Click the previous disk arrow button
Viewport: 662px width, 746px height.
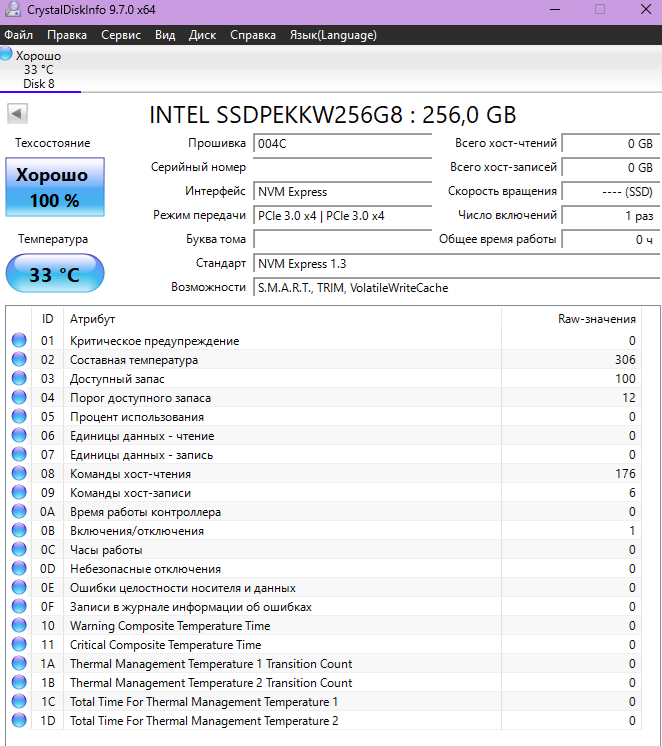point(16,114)
